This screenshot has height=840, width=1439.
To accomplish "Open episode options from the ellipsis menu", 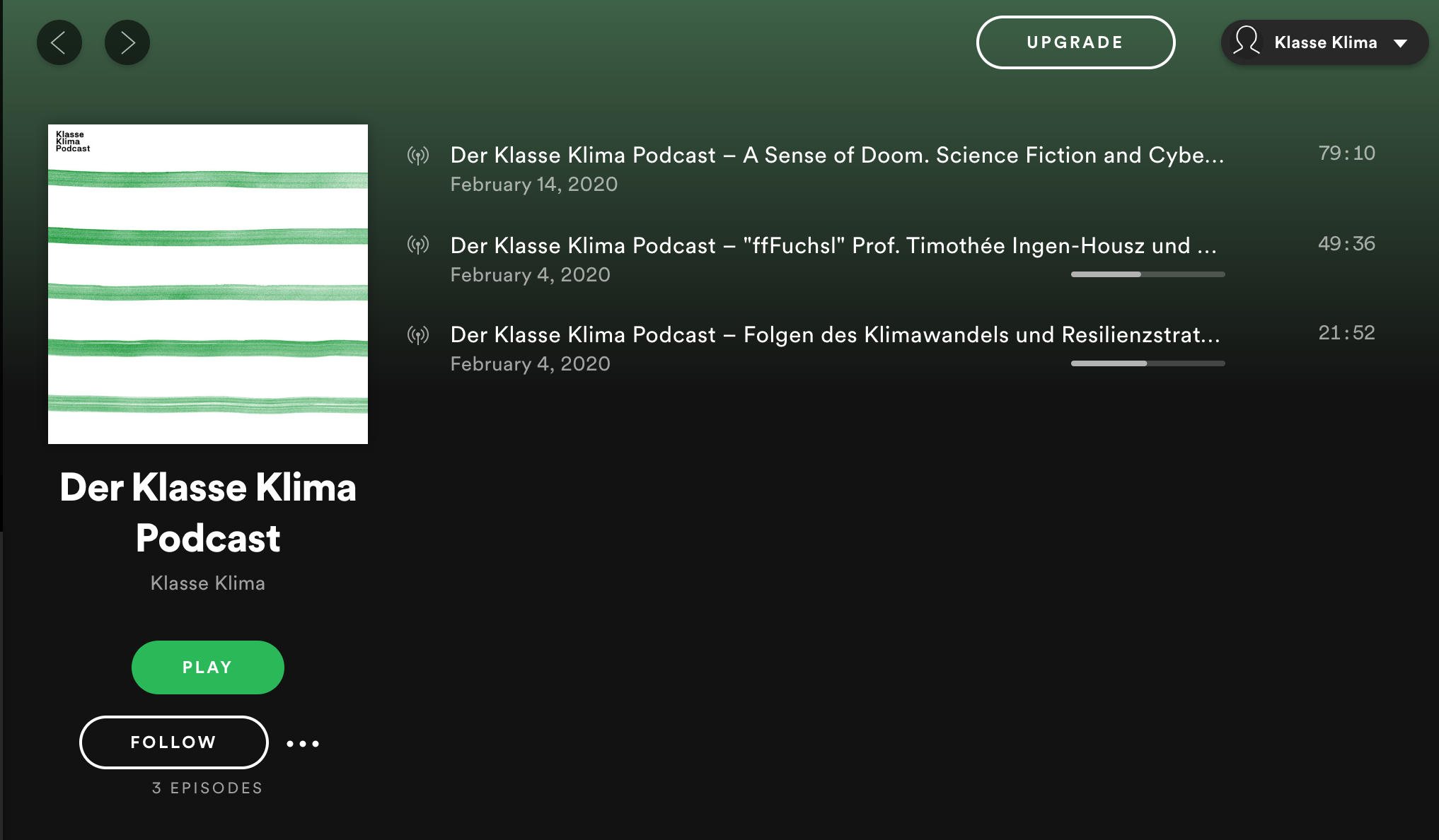I will (302, 743).
